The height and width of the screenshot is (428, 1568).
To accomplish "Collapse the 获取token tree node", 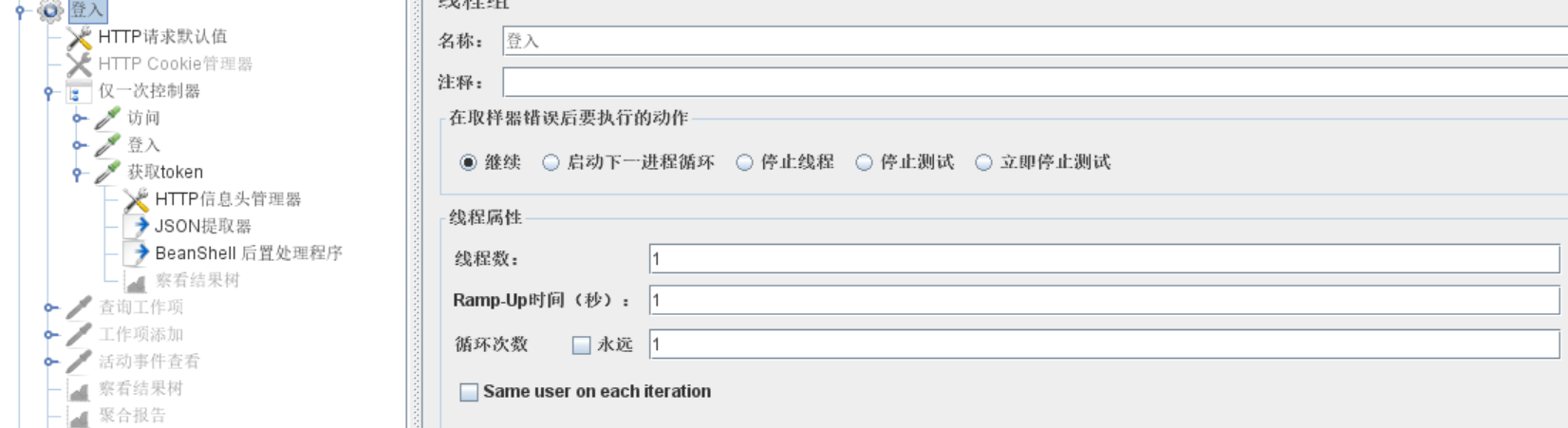I will [78, 174].
